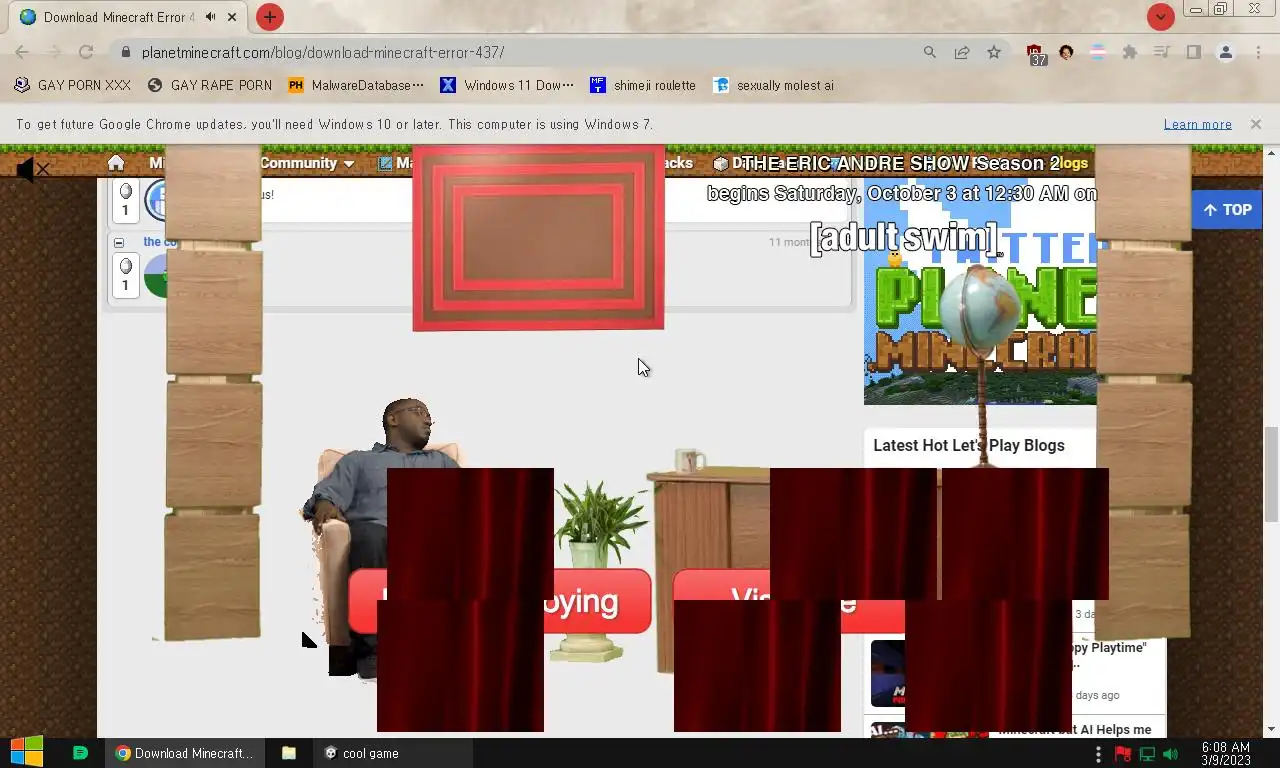Click the Learn more link
This screenshot has height=768, width=1280.
[1197, 124]
